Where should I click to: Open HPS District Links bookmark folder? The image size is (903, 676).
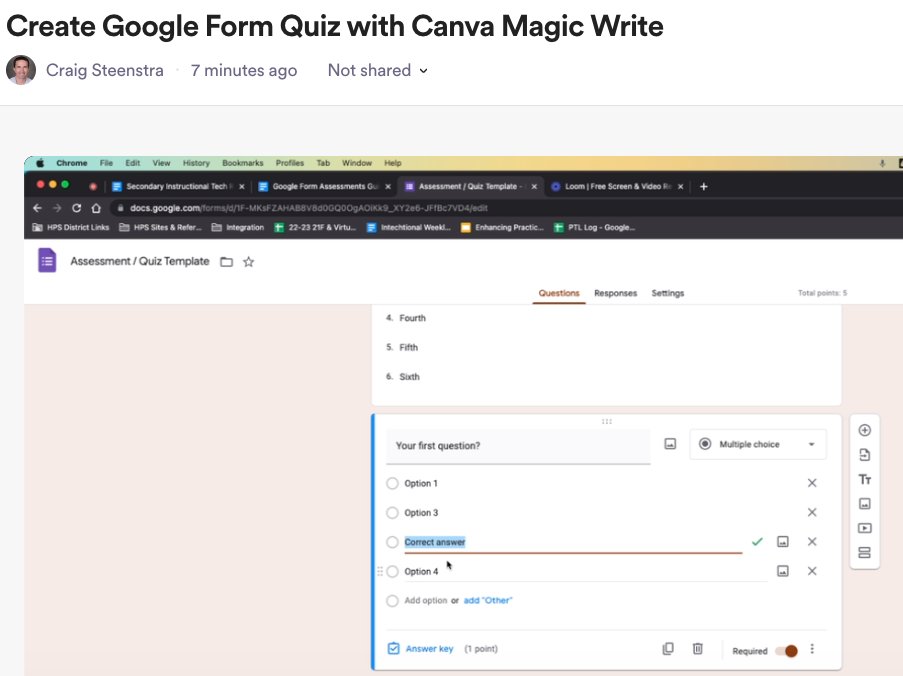71,227
